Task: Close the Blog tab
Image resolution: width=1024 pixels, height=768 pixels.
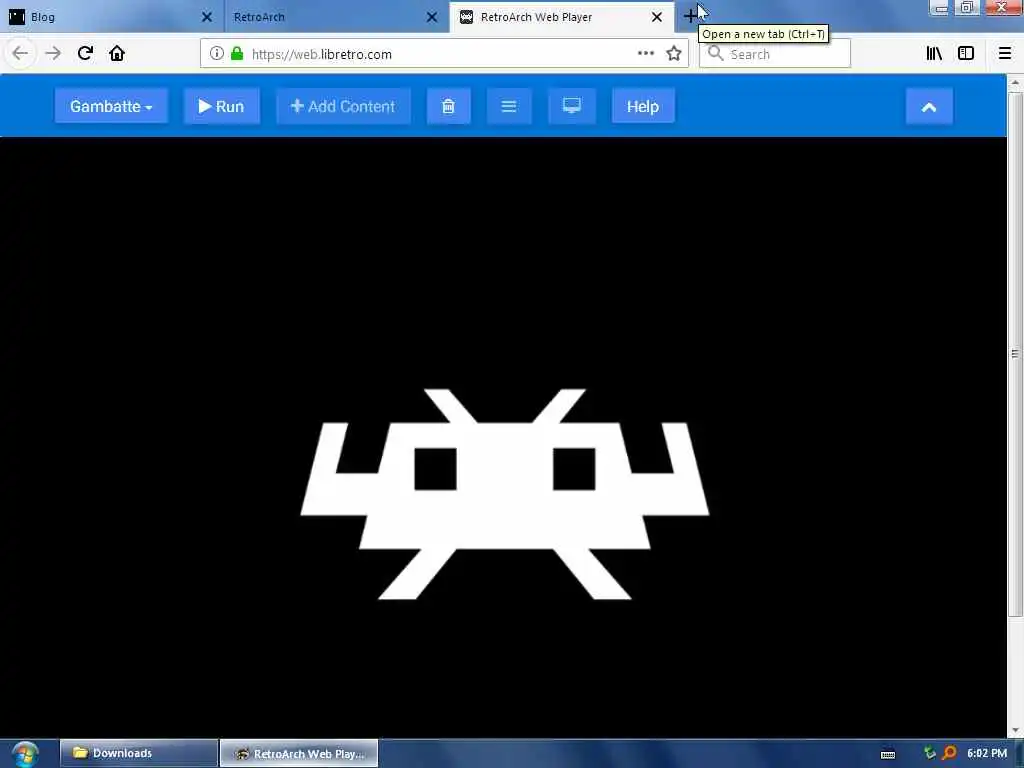Action: click(x=206, y=17)
